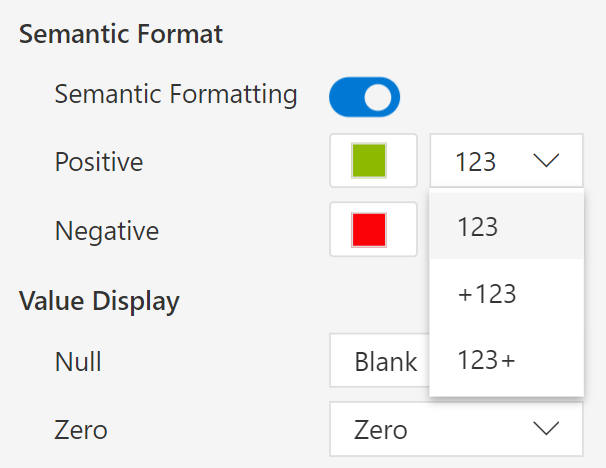Click the Null row label
The height and width of the screenshot is (468, 606).
tap(78, 362)
